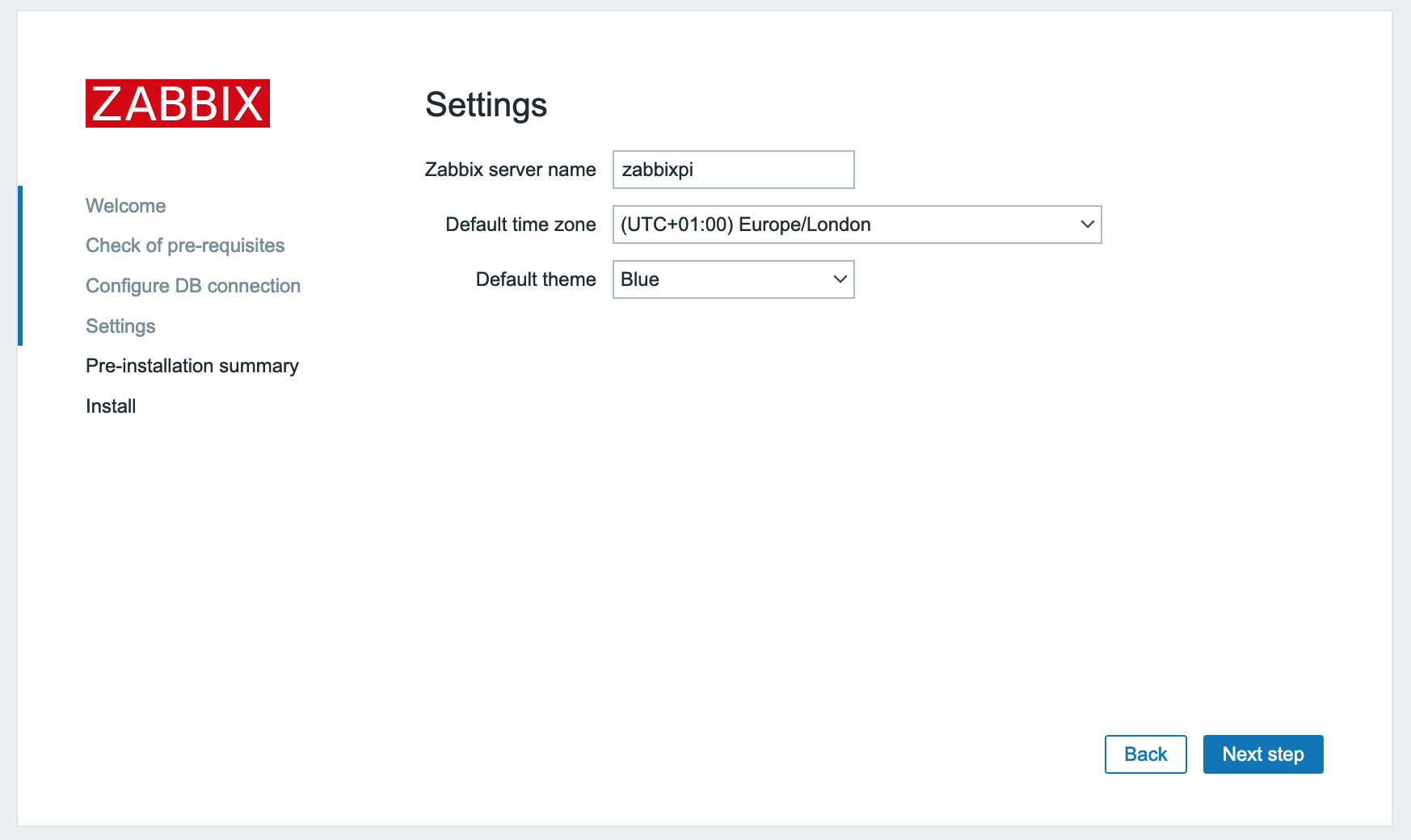1411x840 pixels.
Task: Select Pre-installation summary step
Action: coord(192,366)
